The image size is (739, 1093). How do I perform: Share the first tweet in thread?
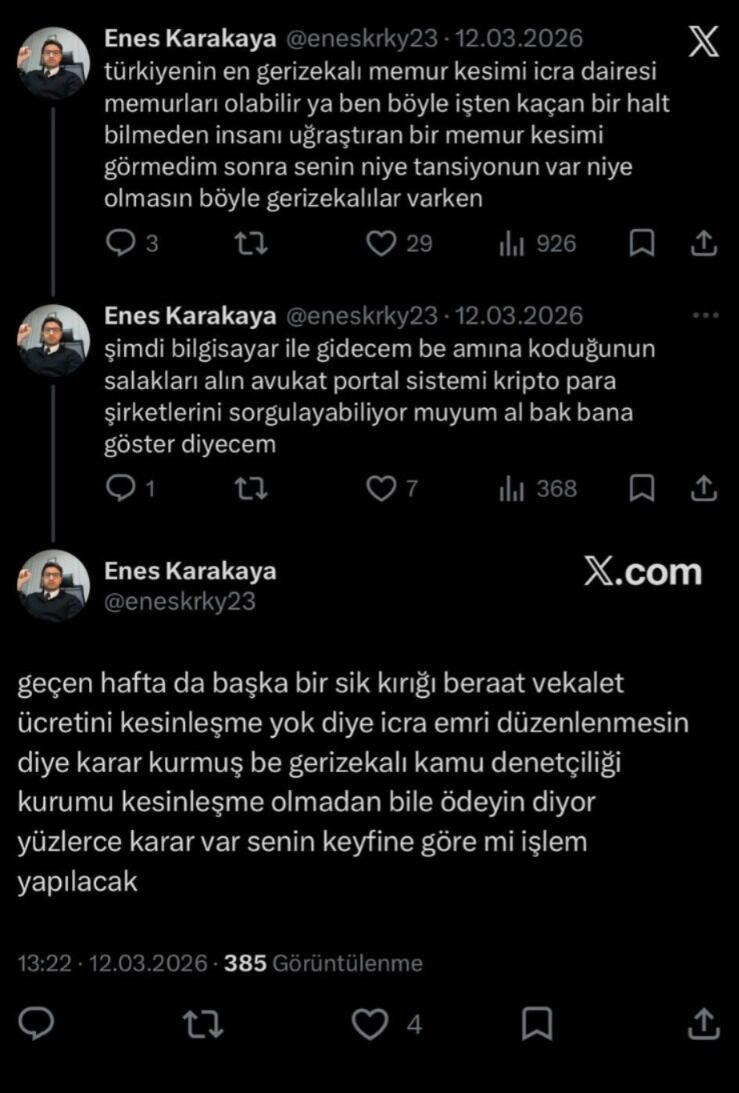pyautogui.click(x=704, y=243)
